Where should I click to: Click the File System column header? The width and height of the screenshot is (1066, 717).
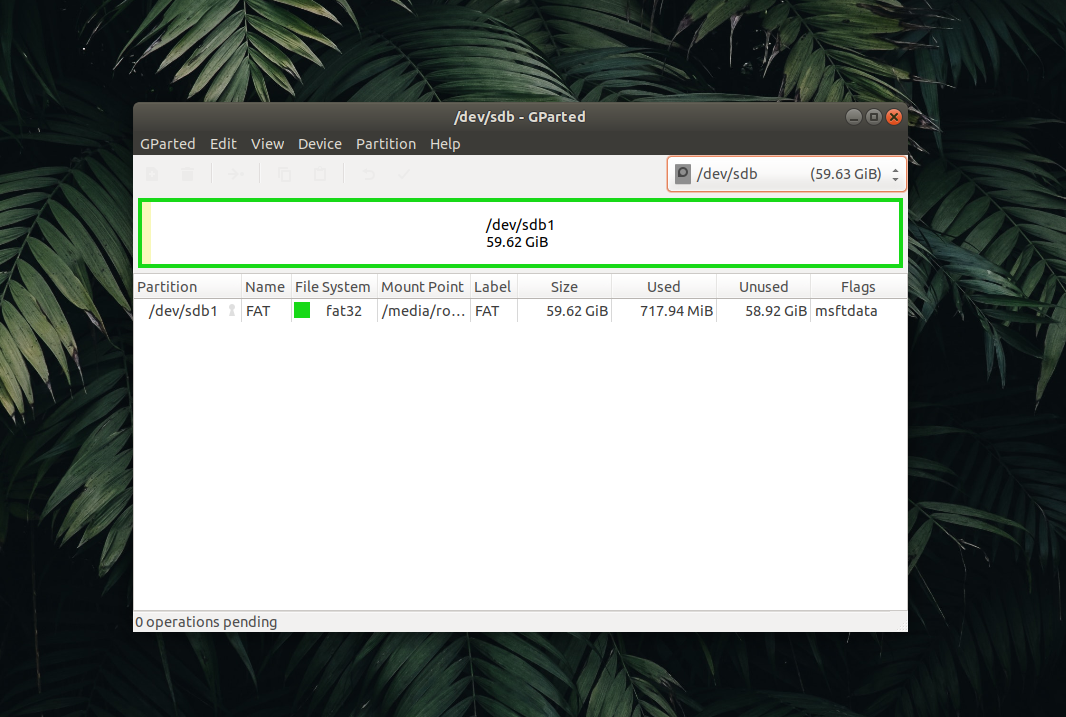pos(332,287)
